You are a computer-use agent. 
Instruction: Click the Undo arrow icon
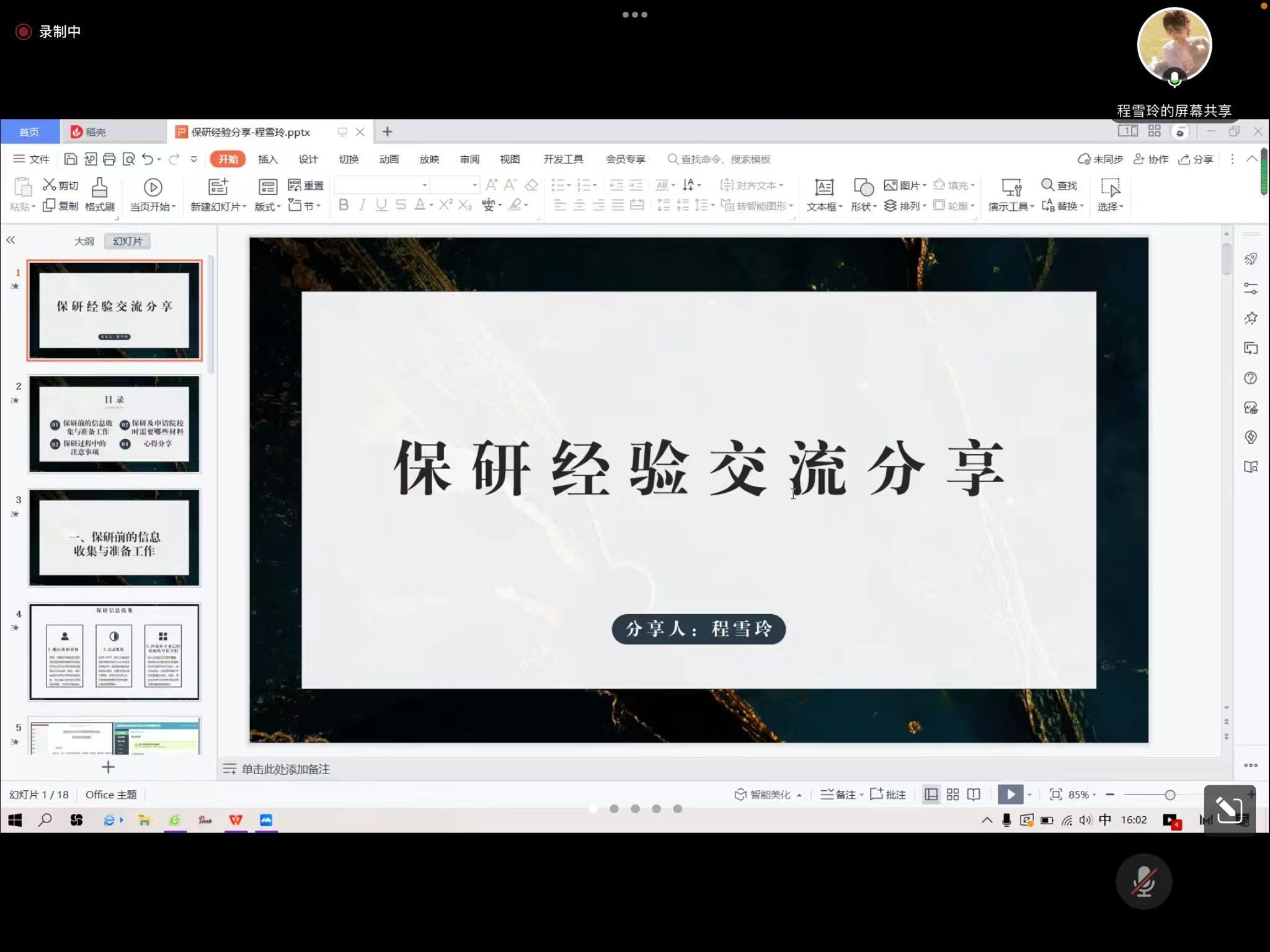tap(147, 159)
